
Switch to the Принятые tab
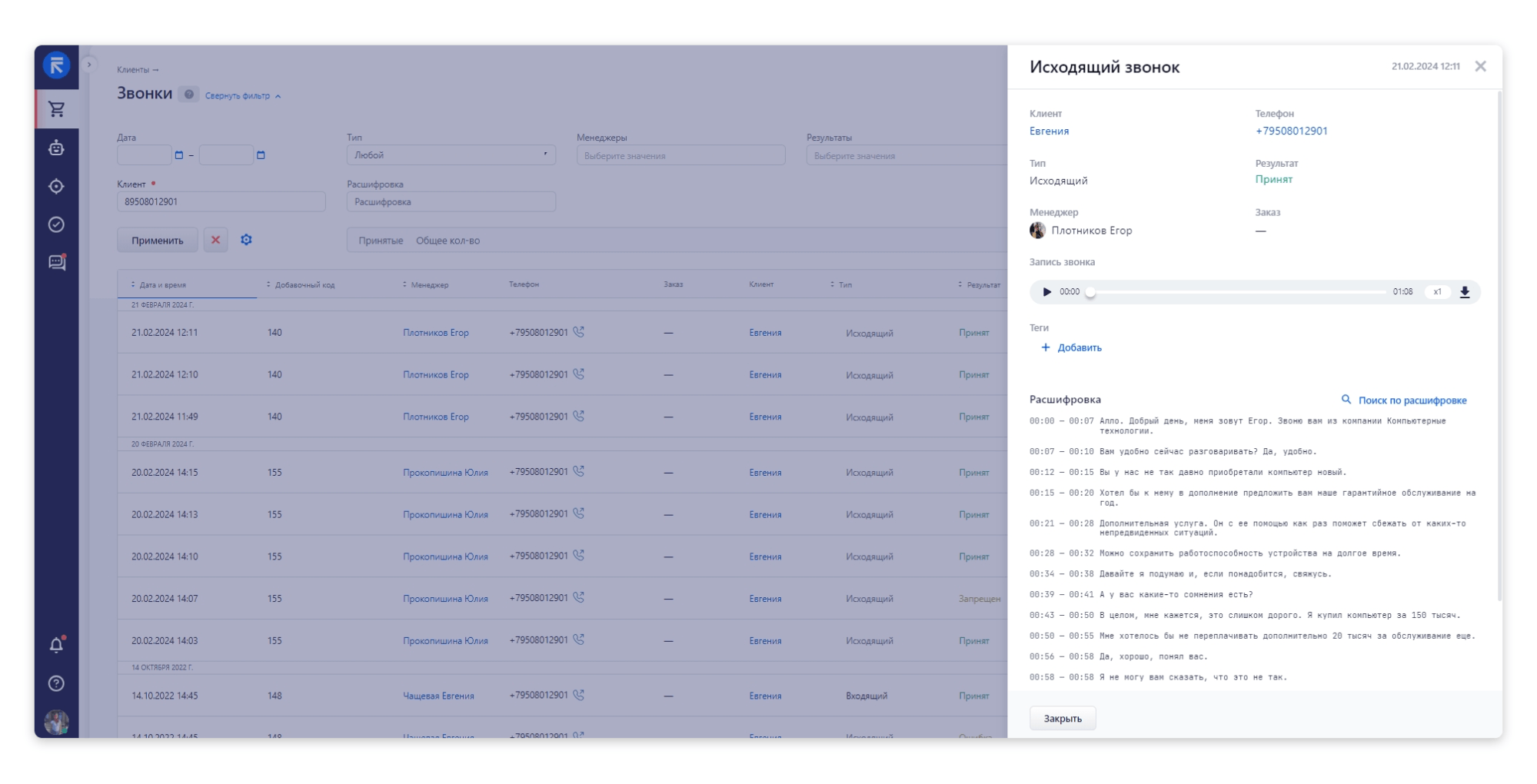(x=382, y=240)
